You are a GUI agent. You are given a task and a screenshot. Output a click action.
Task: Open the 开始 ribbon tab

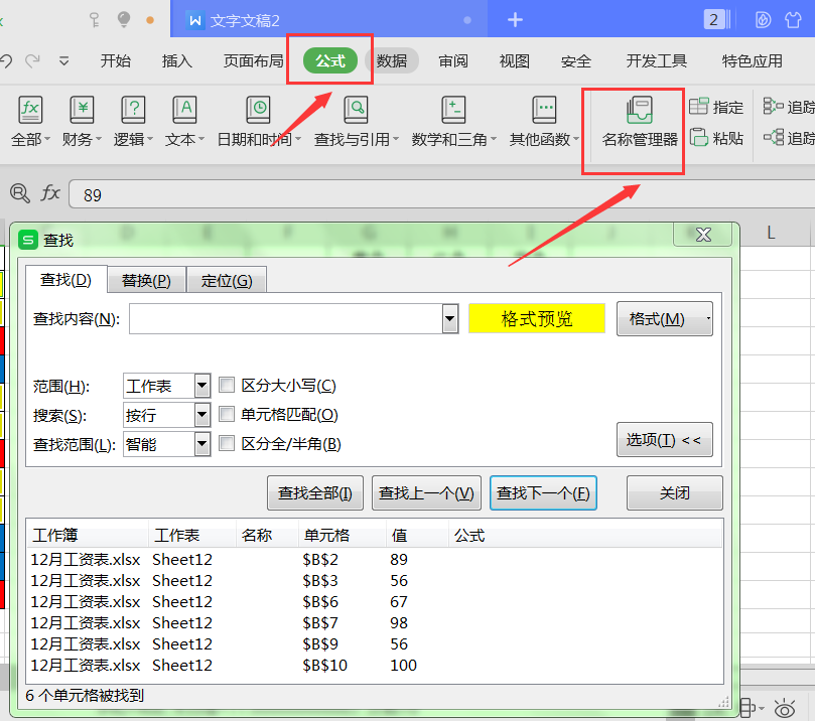point(115,61)
